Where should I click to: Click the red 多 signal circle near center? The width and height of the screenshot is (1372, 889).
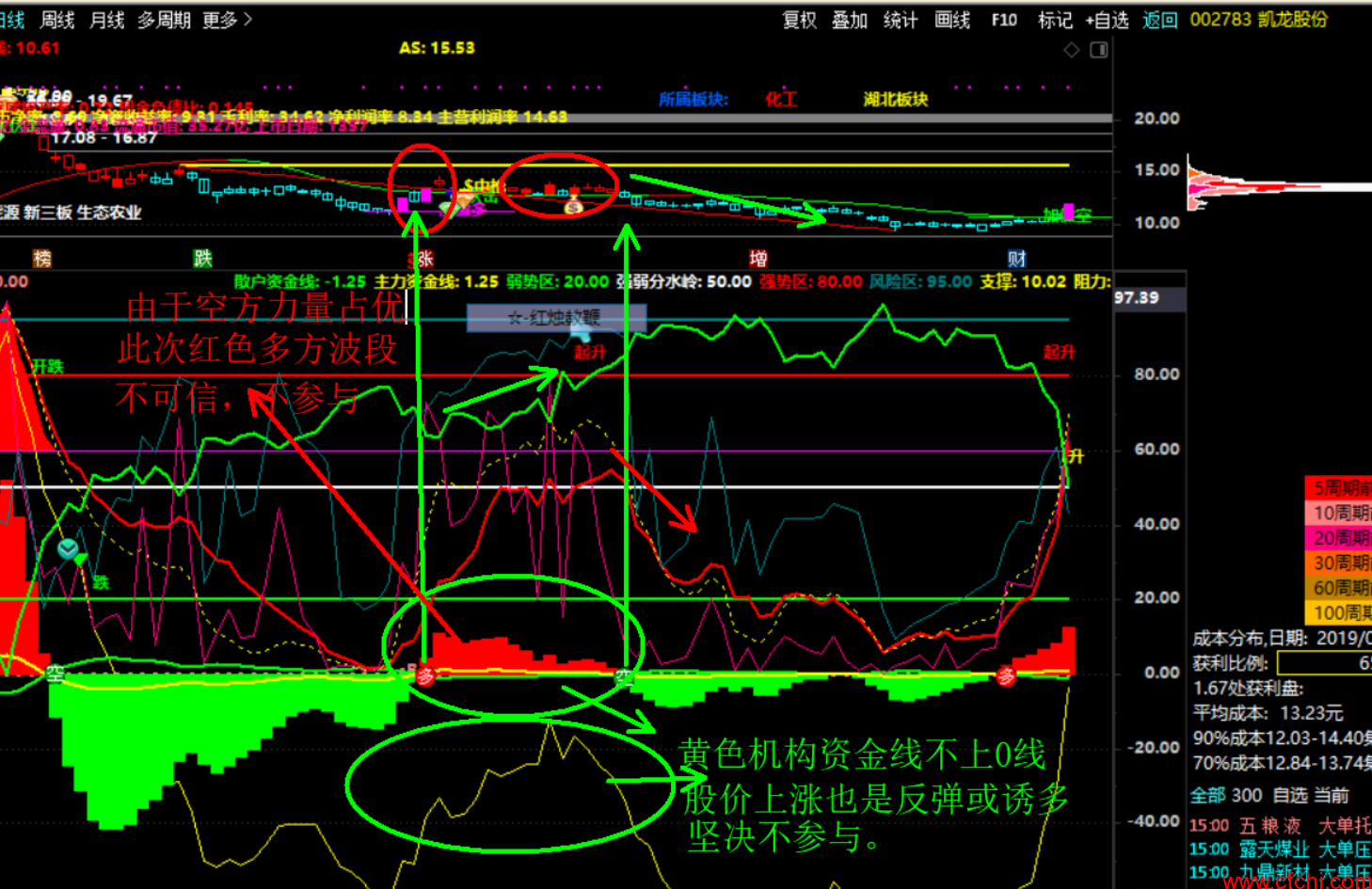coord(425,675)
